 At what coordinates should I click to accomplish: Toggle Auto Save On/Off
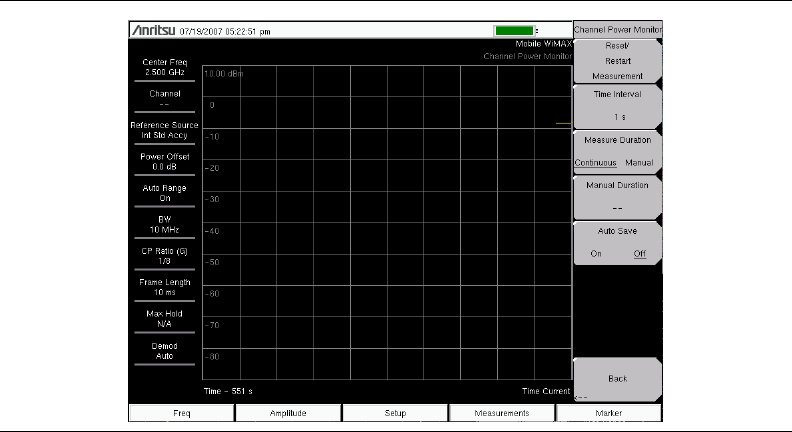(x=616, y=241)
